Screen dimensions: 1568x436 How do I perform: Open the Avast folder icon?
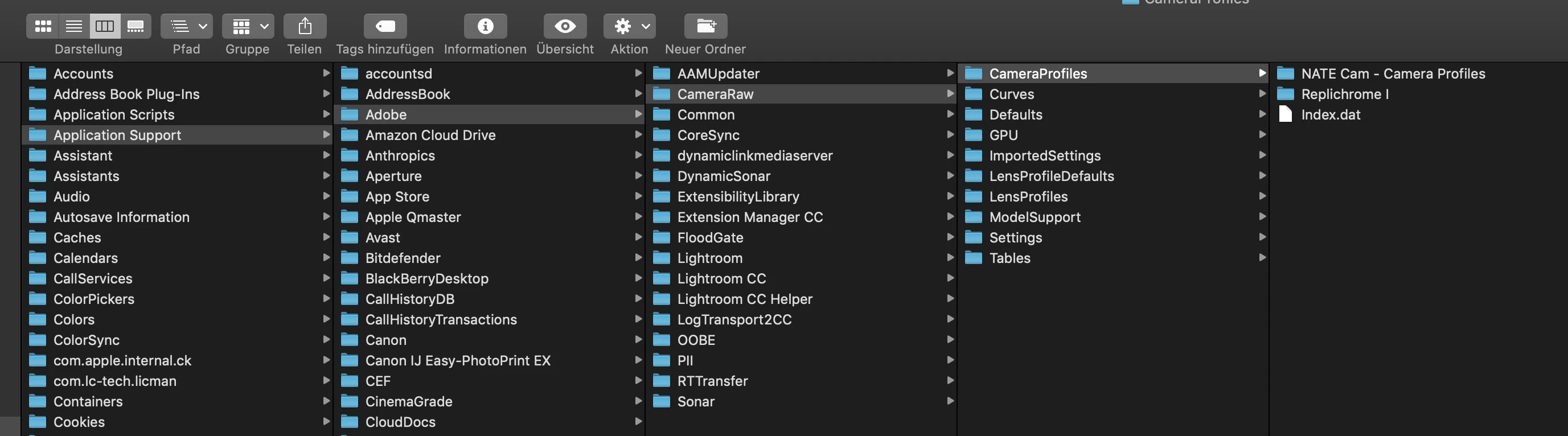pyautogui.click(x=350, y=237)
